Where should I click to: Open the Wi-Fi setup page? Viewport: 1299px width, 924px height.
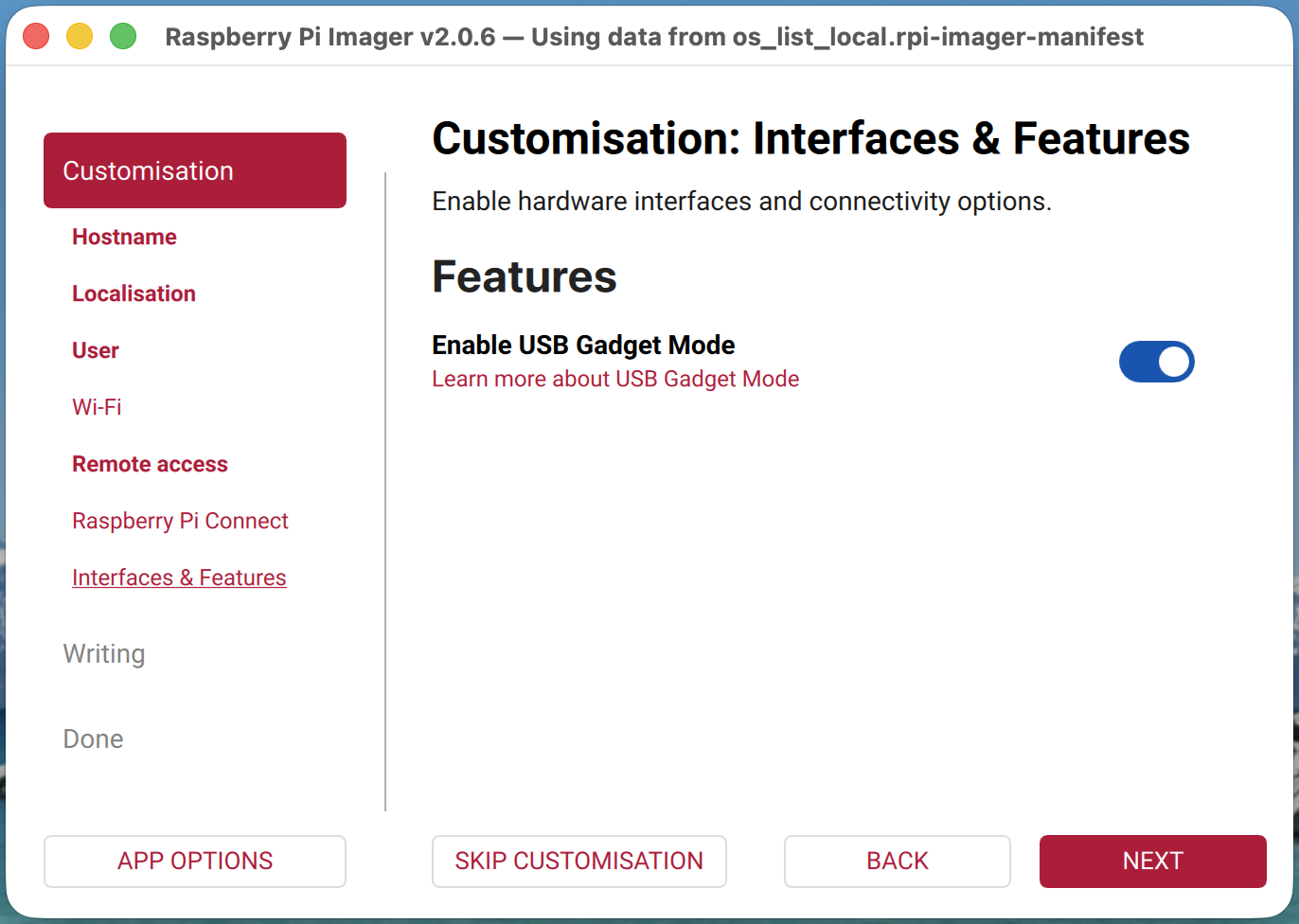[x=97, y=407]
